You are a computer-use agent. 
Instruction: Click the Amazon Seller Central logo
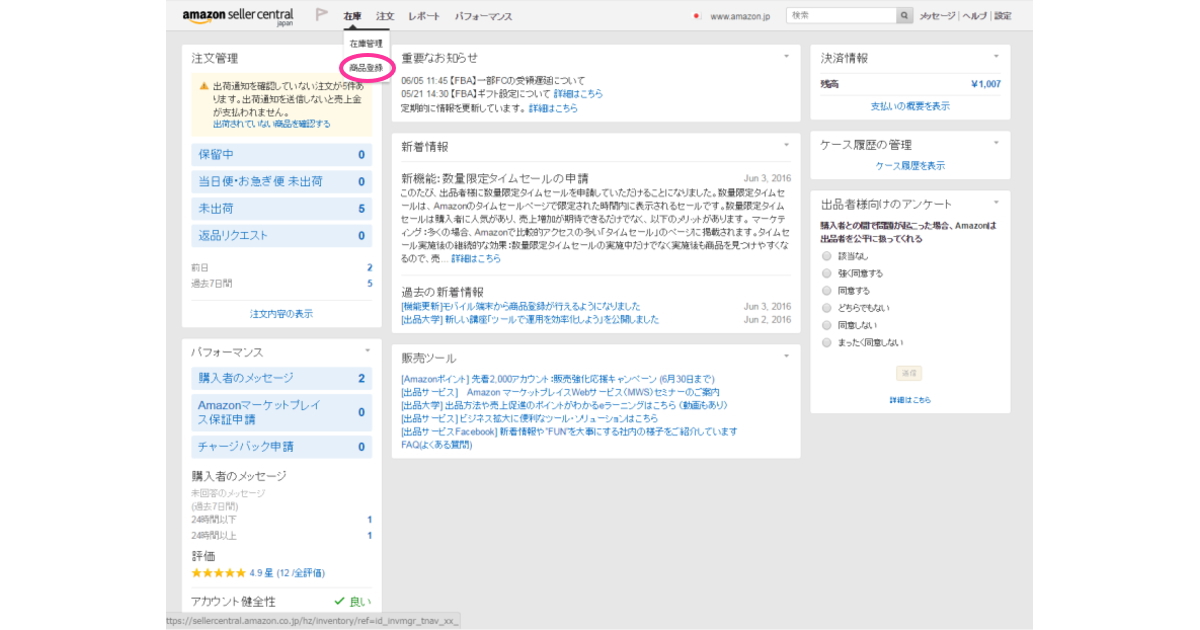(x=239, y=17)
